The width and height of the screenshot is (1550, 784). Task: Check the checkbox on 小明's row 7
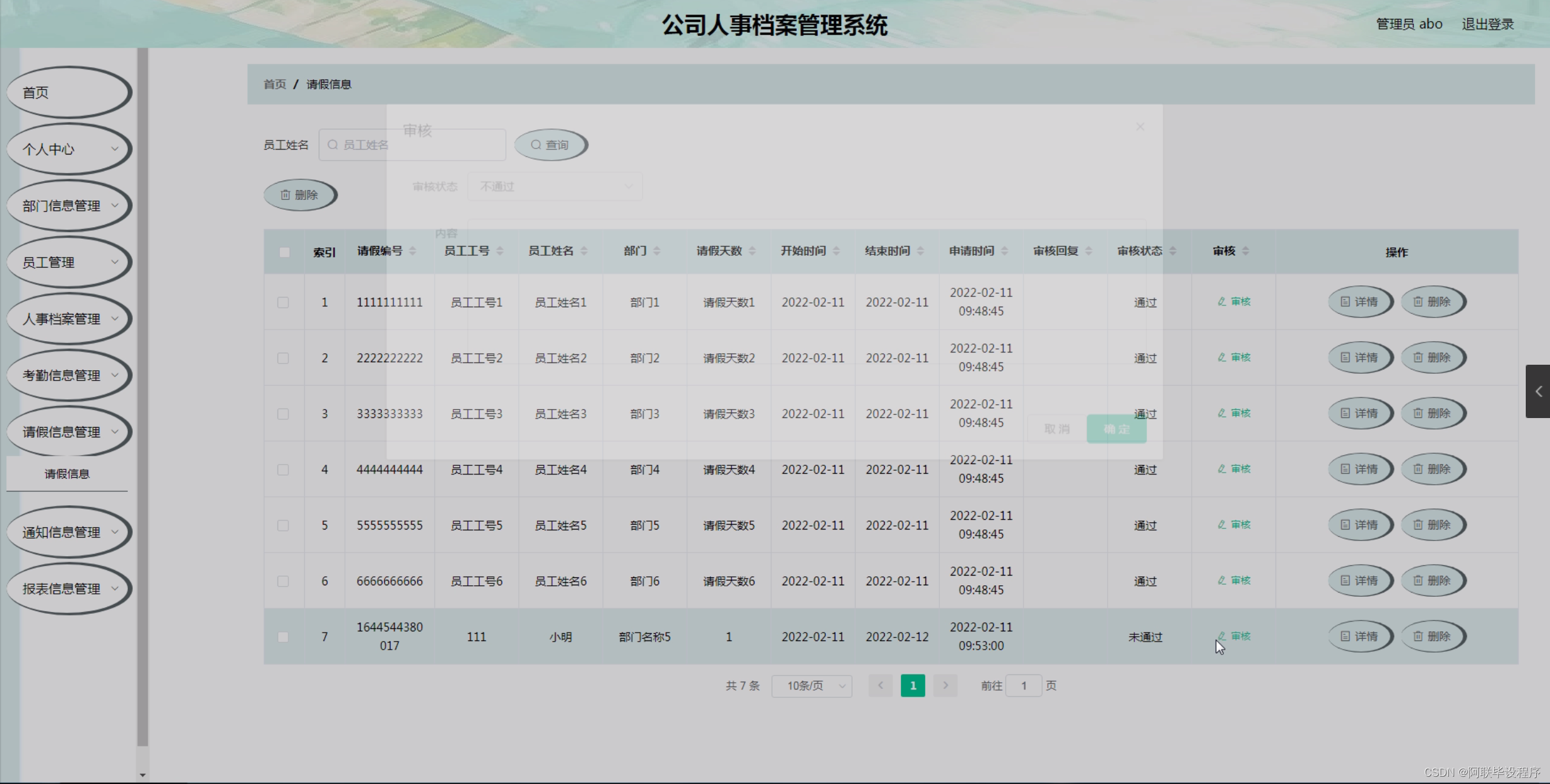[x=284, y=637]
